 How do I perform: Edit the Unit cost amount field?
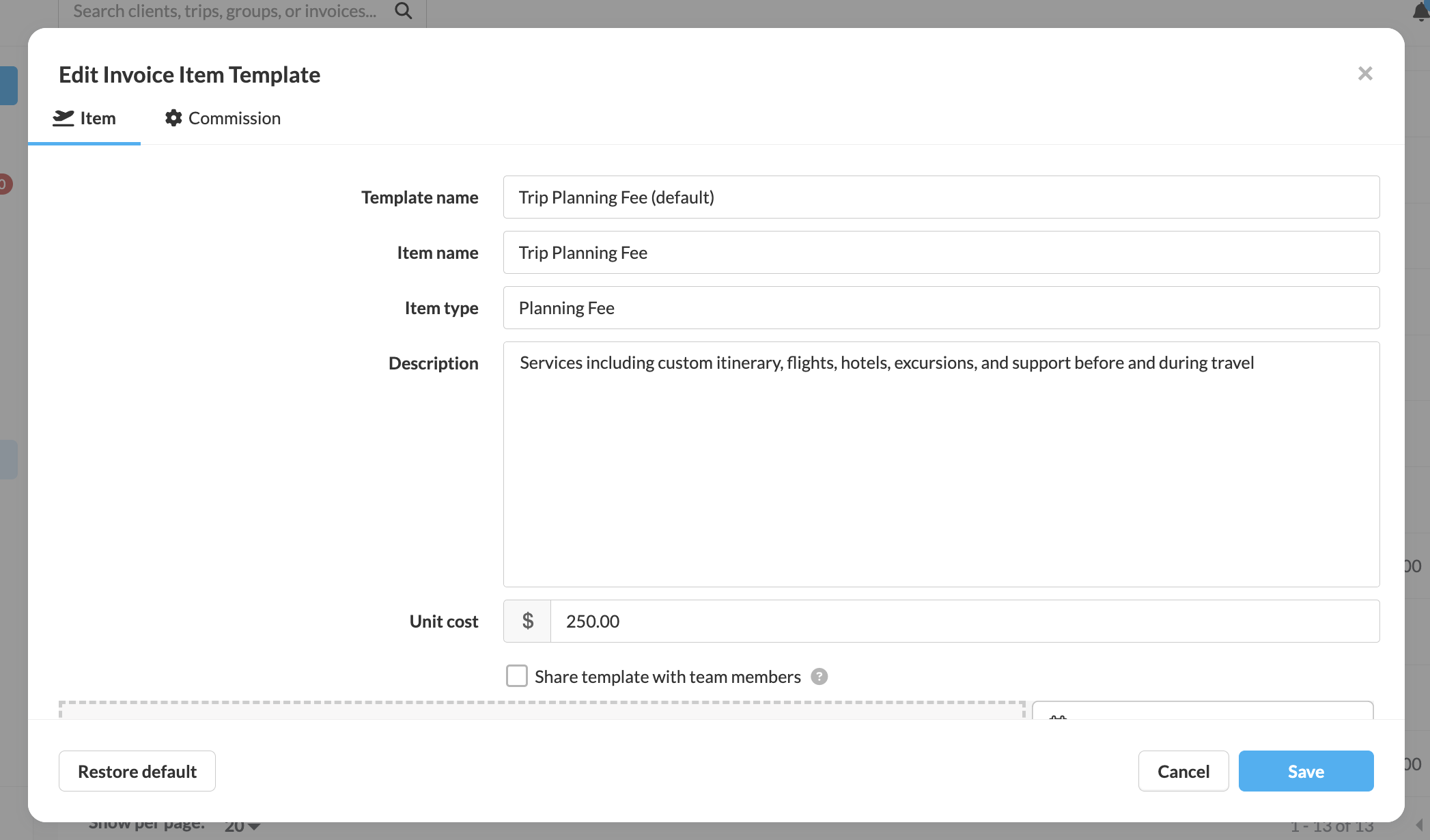coord(964,621)
